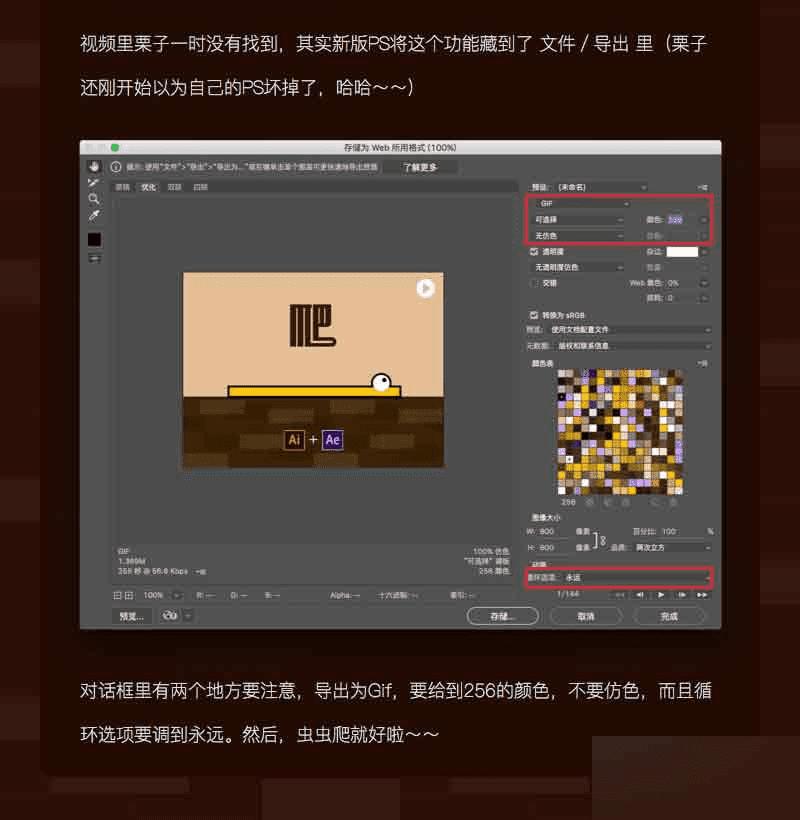Toggle the 转换为 sRGB checkbox
The image size is (800, 820).
pos(534,315)
